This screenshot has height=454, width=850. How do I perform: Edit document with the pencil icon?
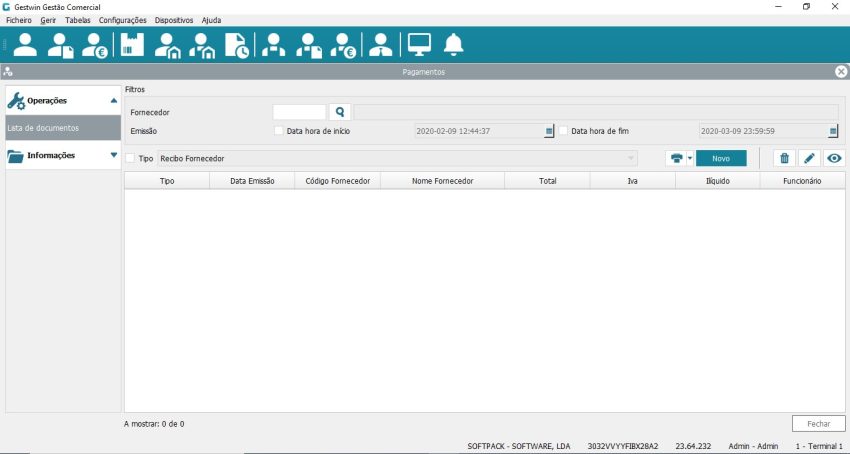(810, 158)
